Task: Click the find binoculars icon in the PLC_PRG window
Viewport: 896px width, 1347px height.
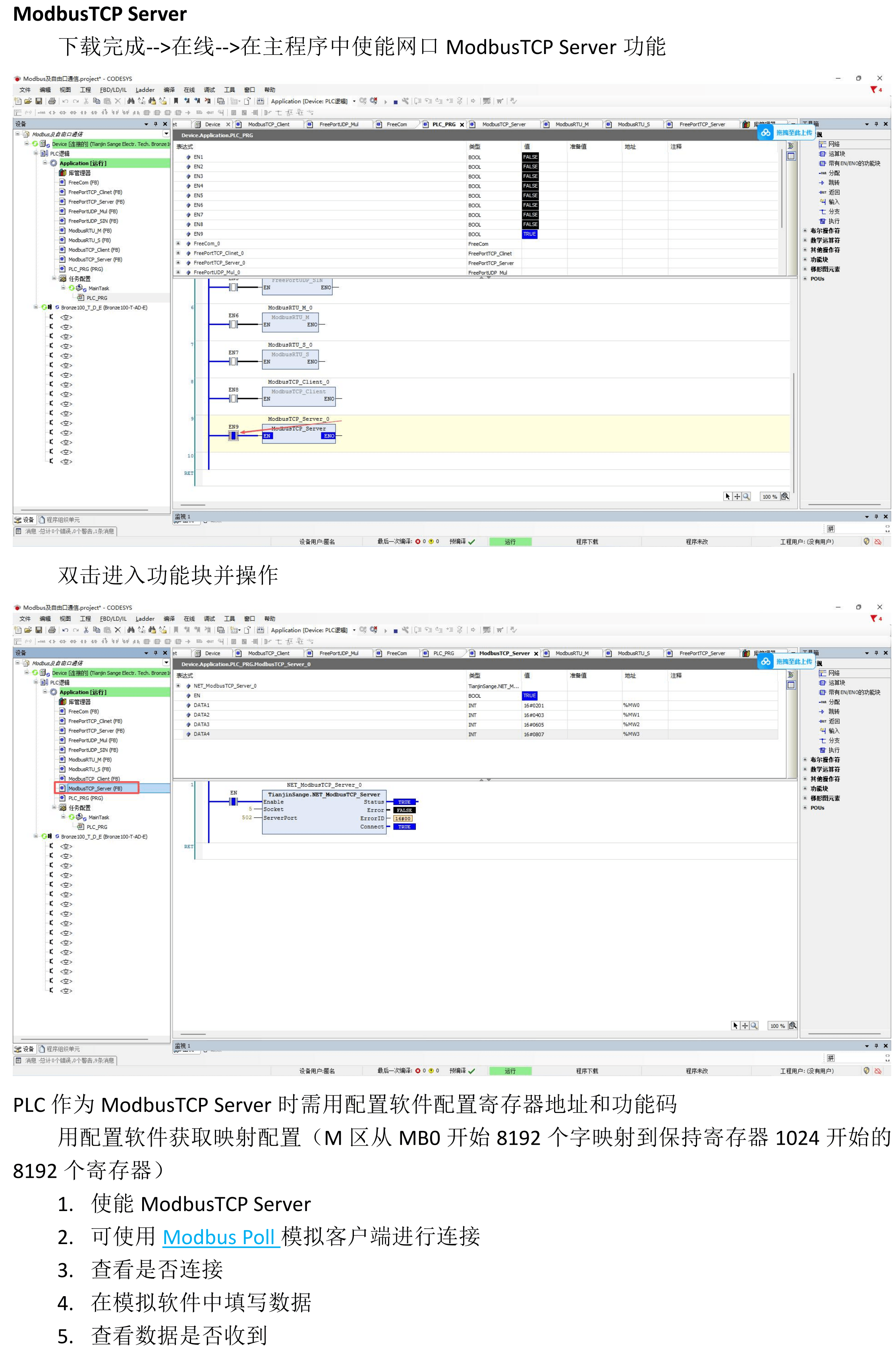Action: pyautogui.click(x=131, y=101)
